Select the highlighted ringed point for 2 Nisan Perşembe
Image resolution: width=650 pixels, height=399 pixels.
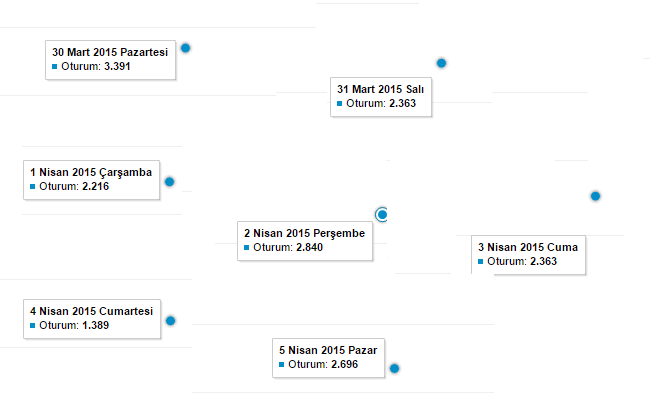click(381, 215)
